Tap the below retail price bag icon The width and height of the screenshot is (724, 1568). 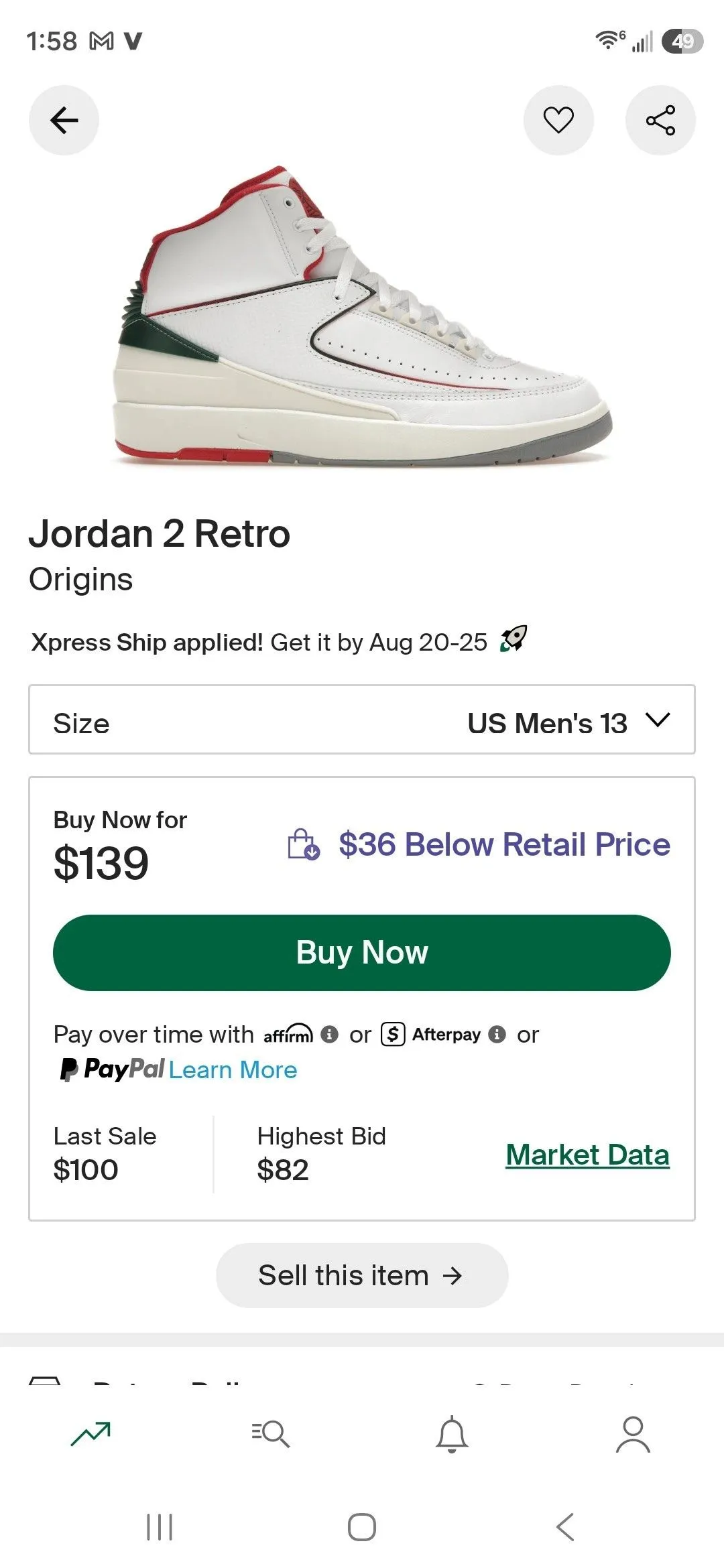coord(304,844)
